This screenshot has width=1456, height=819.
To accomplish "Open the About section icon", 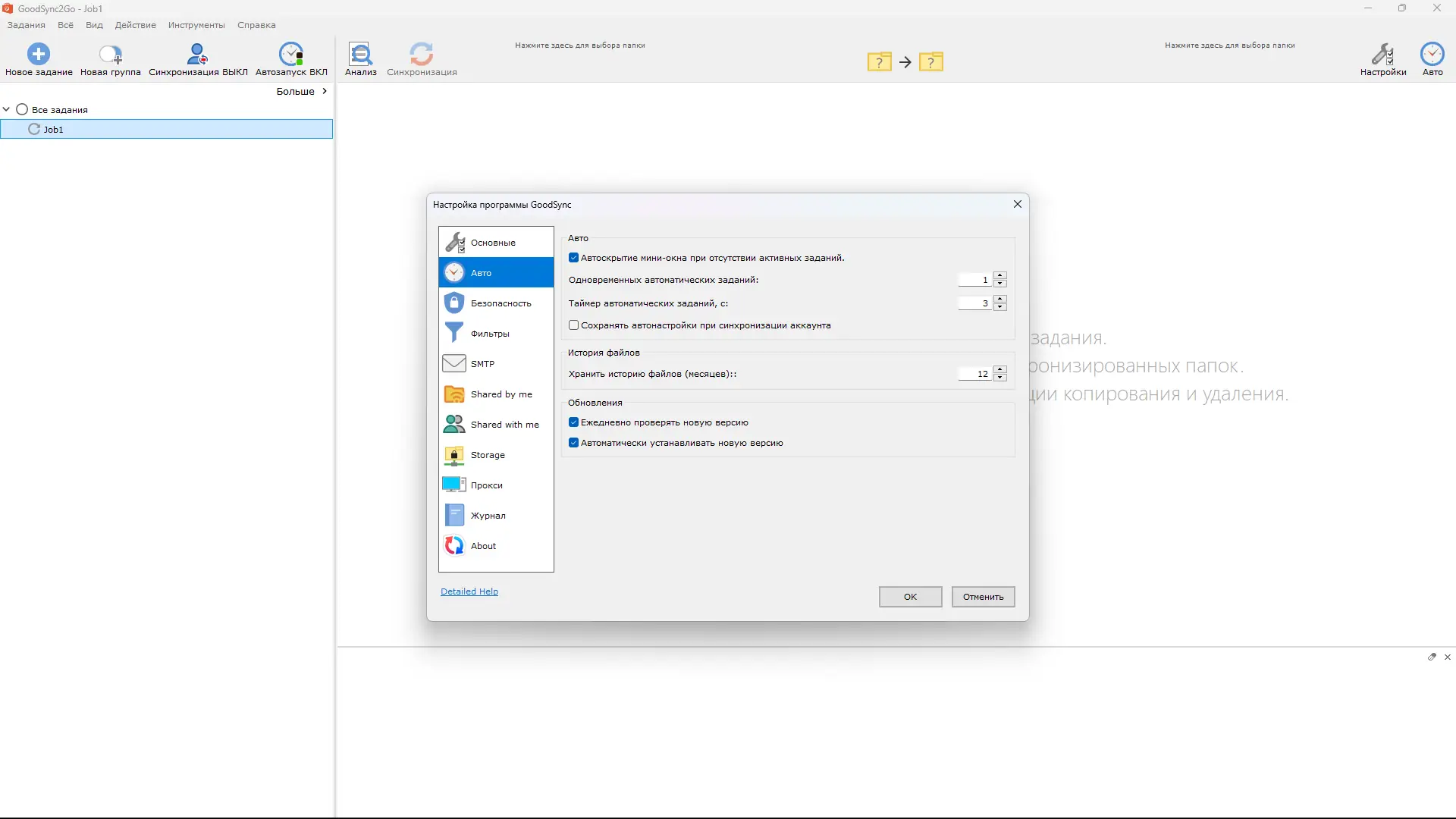I will (x=454, y=545).
